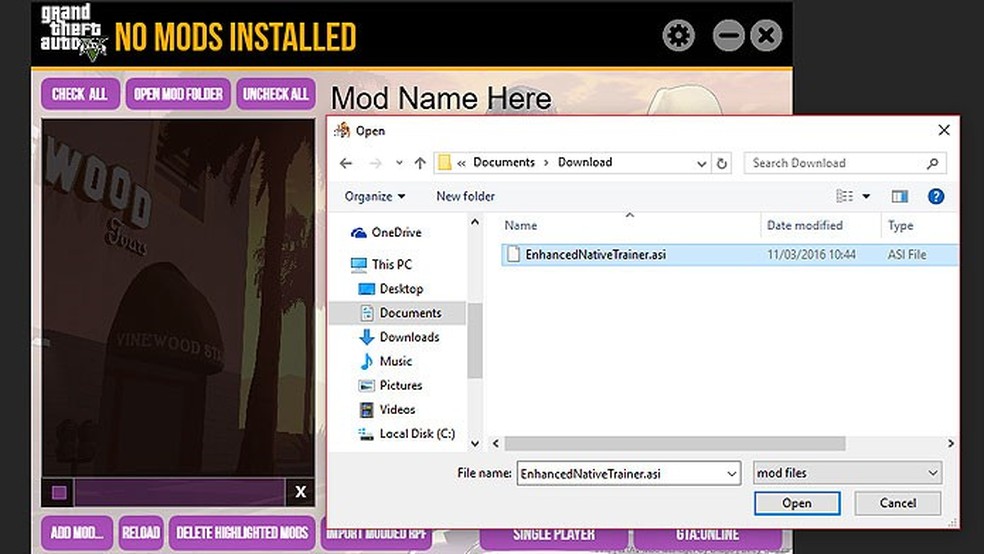
Task: Click Open to load the file
Action: tap(797, 503)
